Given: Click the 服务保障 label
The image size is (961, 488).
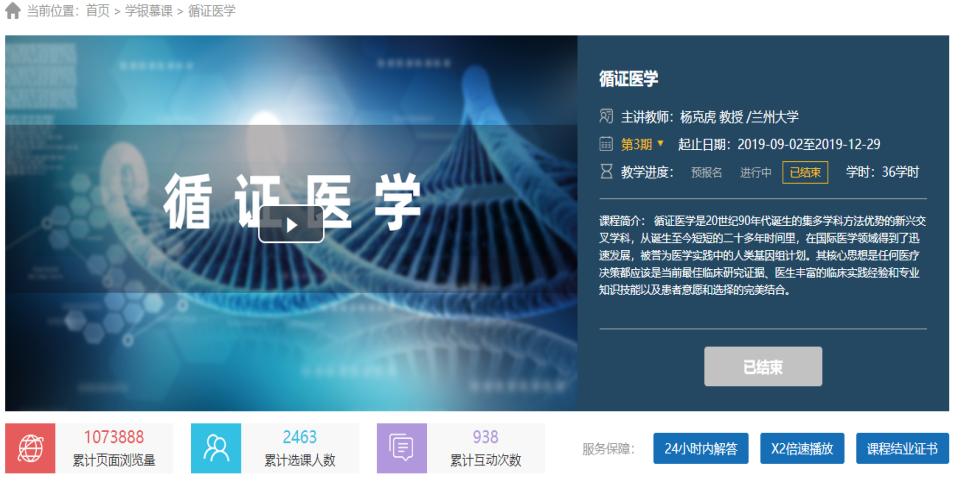Looking at the screenshot, I should pyautogui.click(x=608, y=449).
